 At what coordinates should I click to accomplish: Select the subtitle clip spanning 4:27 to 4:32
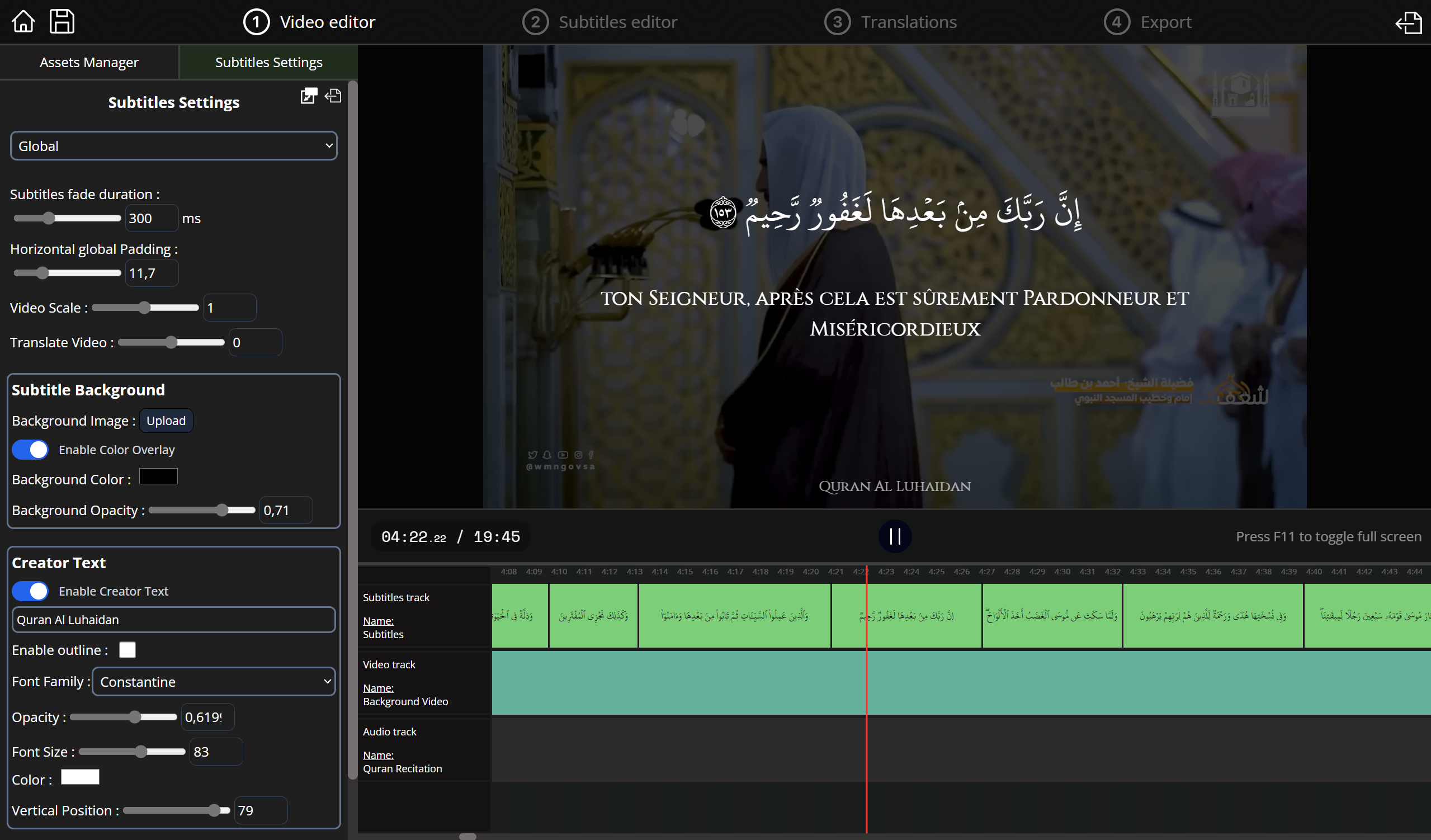pyautogui.click(x=1052, y=616)
